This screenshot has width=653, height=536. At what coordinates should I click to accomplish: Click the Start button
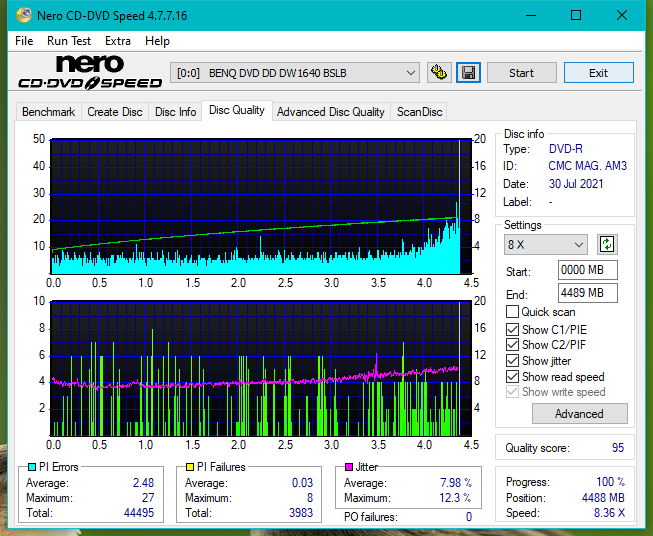click(521, 73)
